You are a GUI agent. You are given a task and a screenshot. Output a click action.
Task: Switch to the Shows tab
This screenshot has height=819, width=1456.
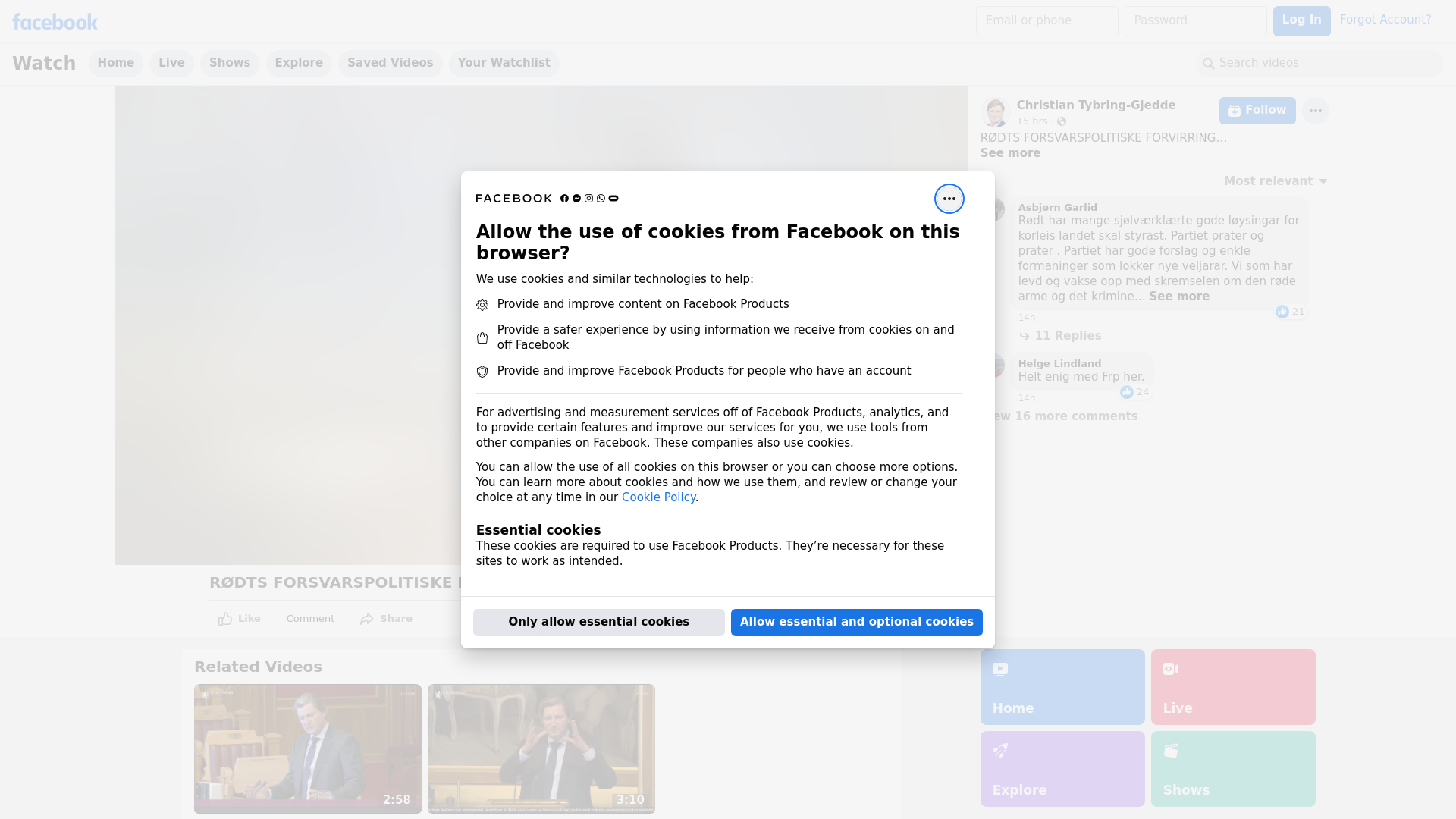click(230, 64)
